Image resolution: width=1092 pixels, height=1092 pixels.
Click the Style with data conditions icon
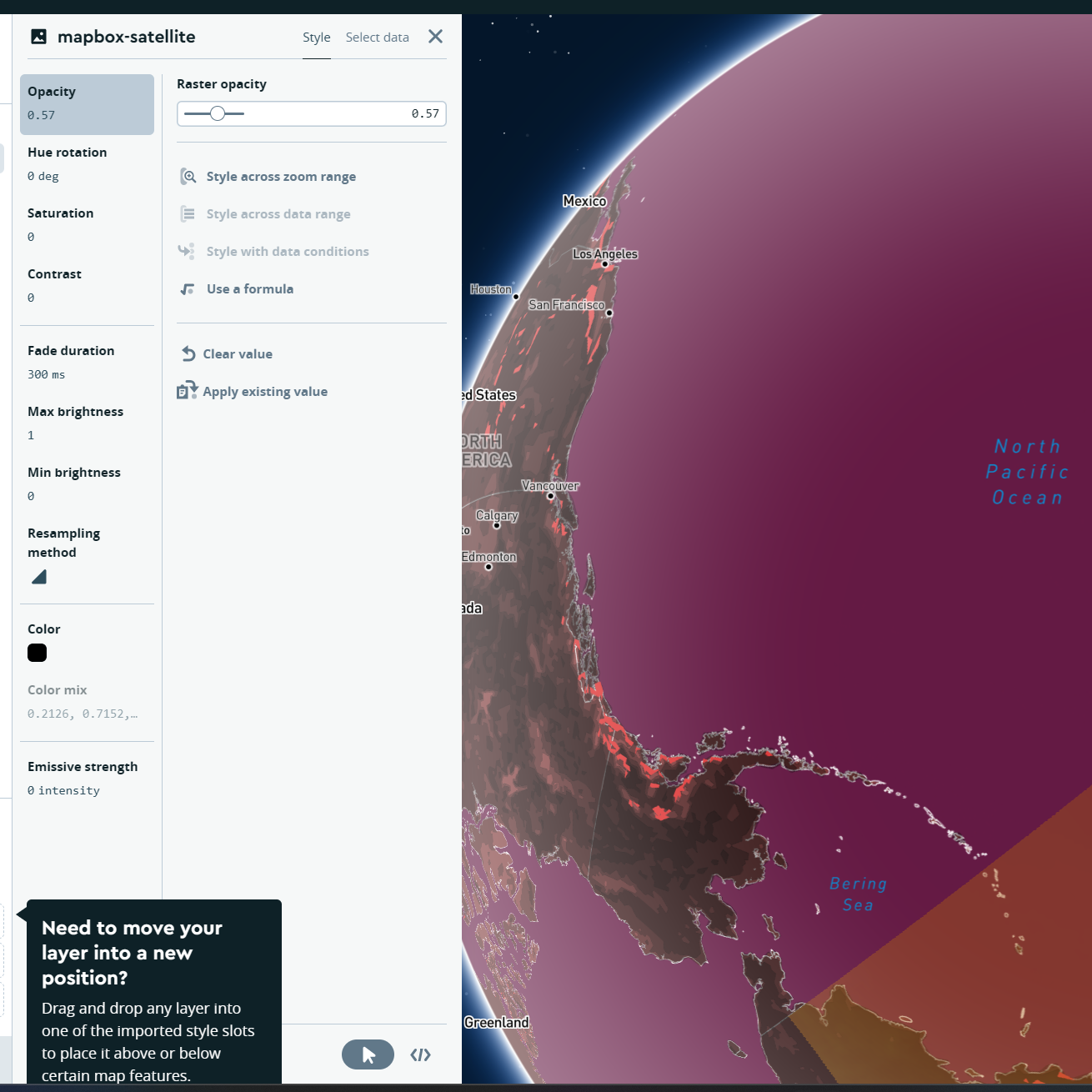pyautogui.click(x=186, y=251)
